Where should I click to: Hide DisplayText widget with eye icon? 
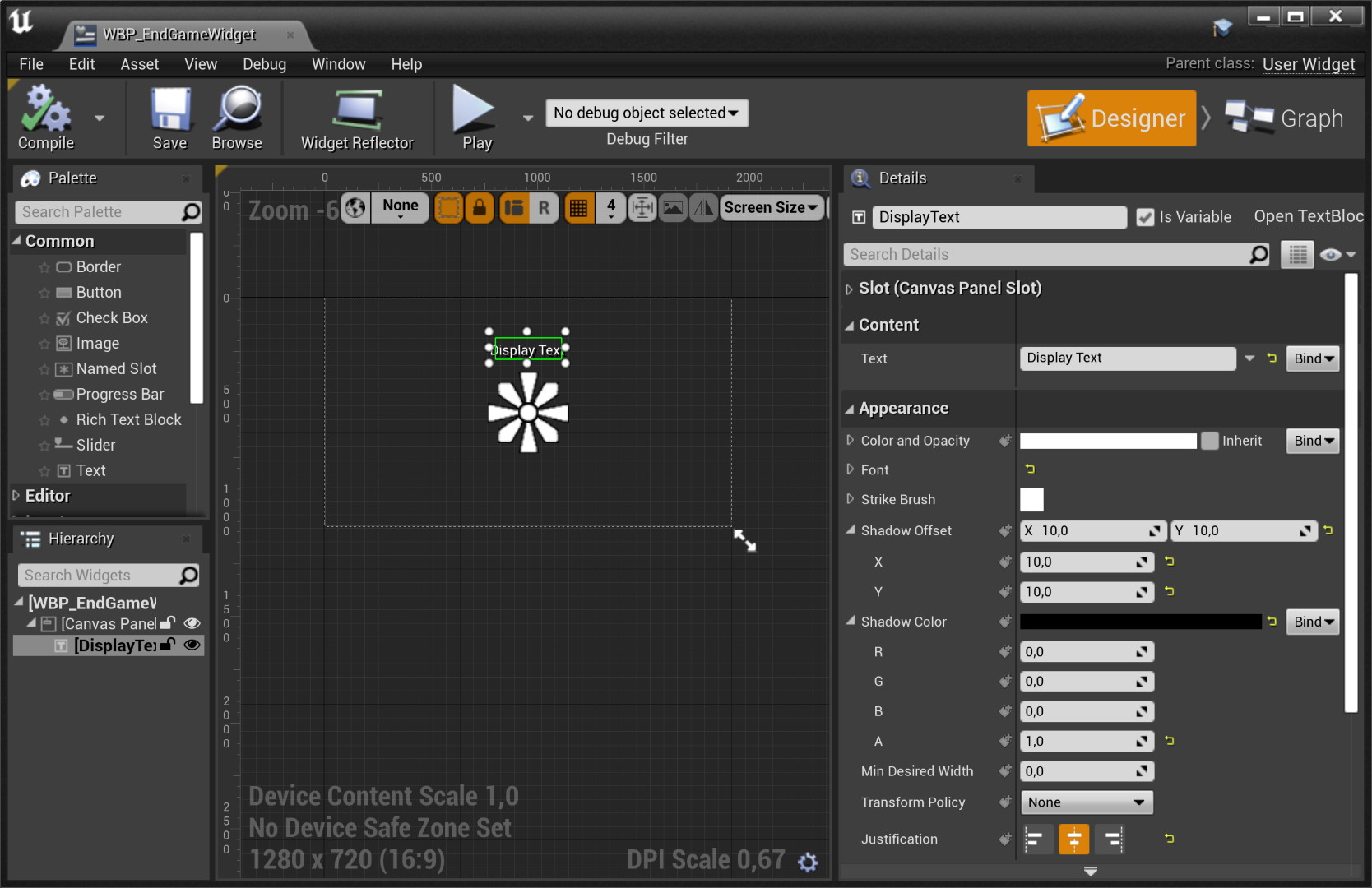pos(192,645)
